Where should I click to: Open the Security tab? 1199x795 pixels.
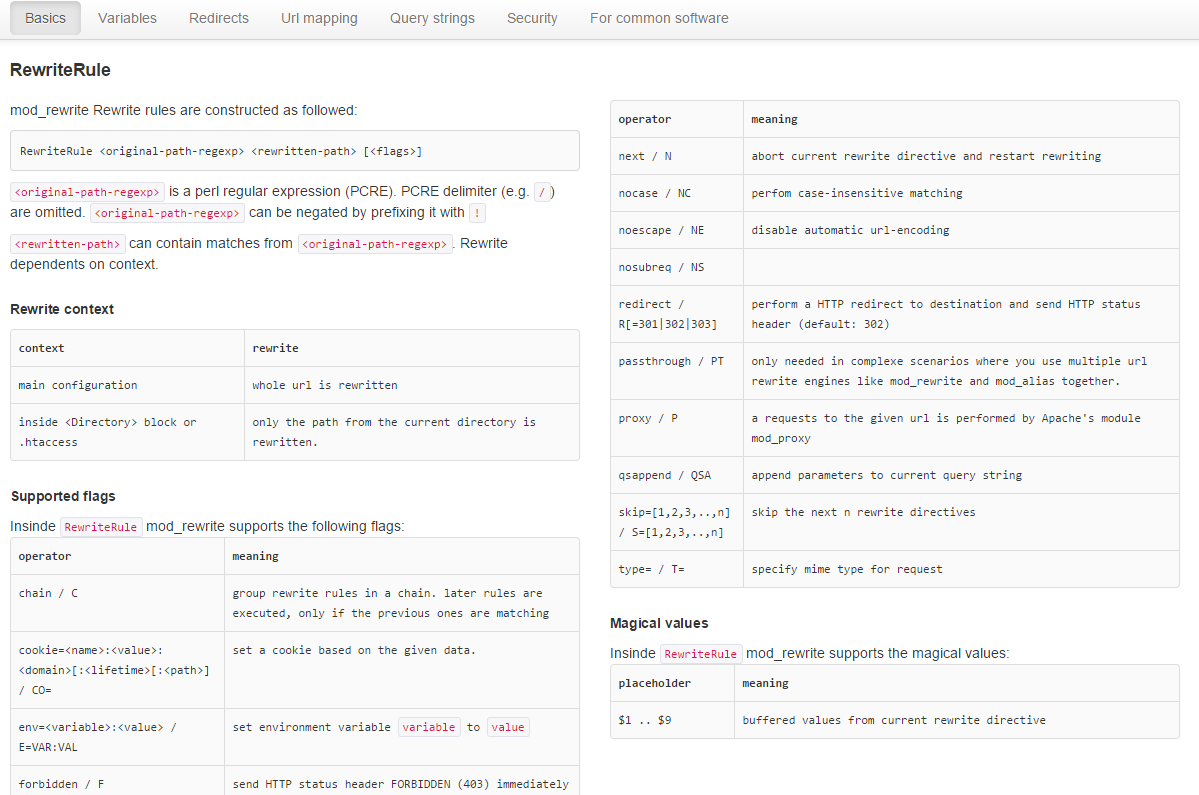tap(532, 17)
